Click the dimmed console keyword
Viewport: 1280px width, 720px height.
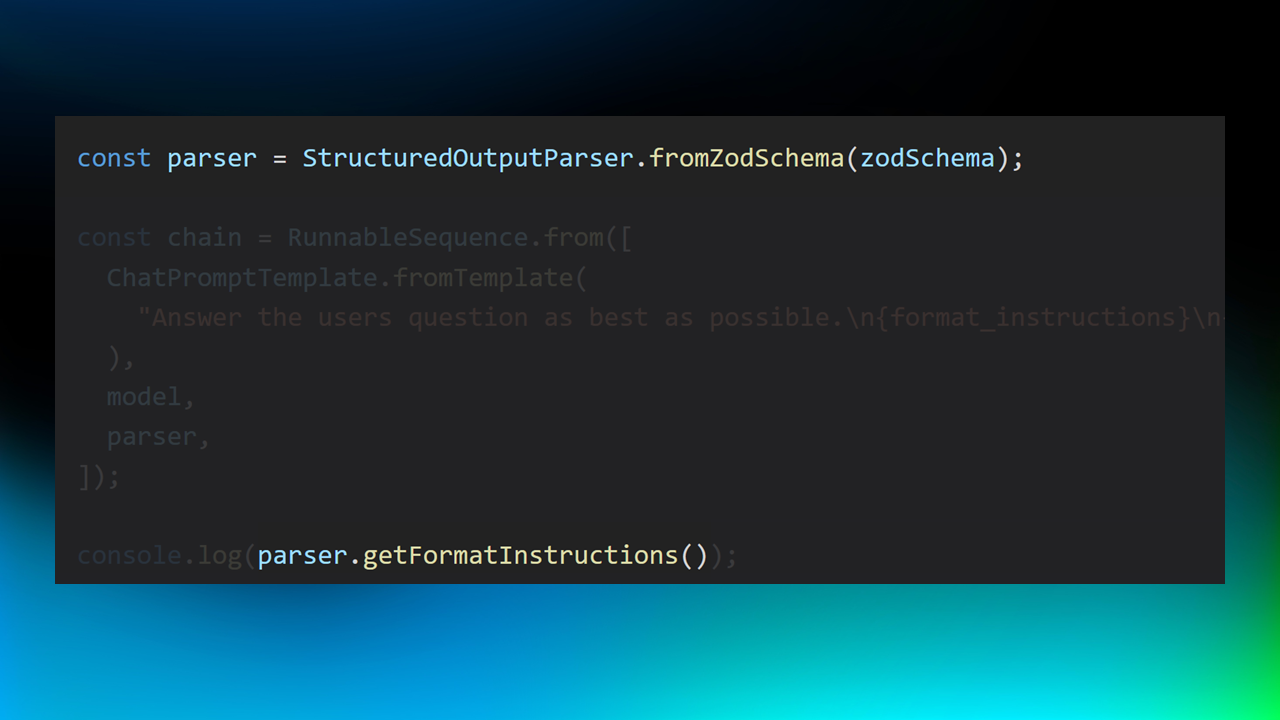(x=129, y=556)
